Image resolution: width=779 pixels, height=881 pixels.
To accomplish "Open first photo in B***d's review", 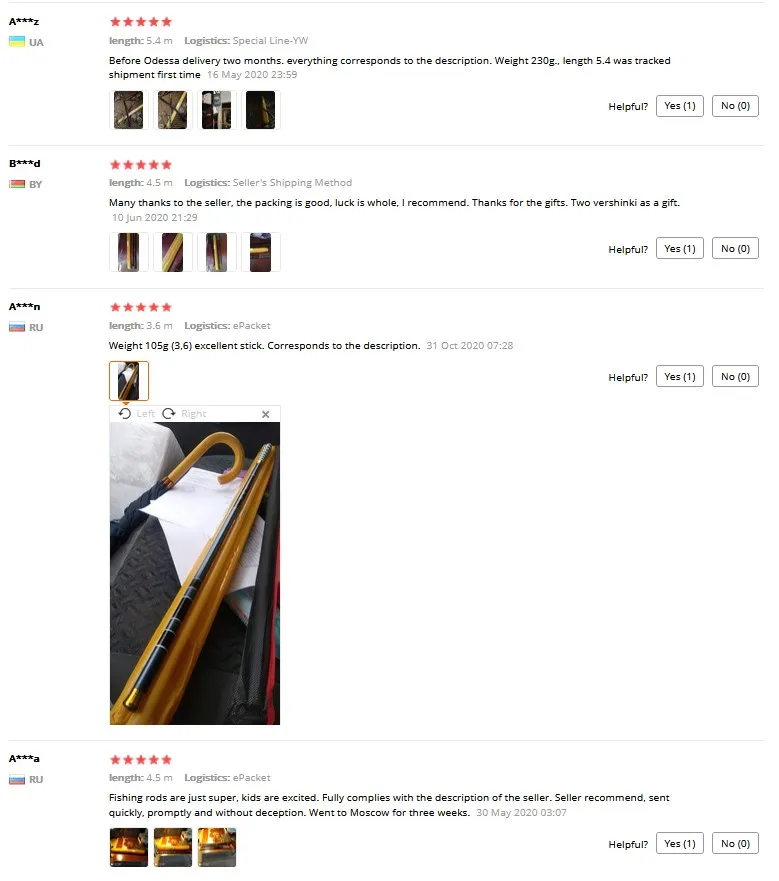I will pyautogui.click(x=129, y=252).
